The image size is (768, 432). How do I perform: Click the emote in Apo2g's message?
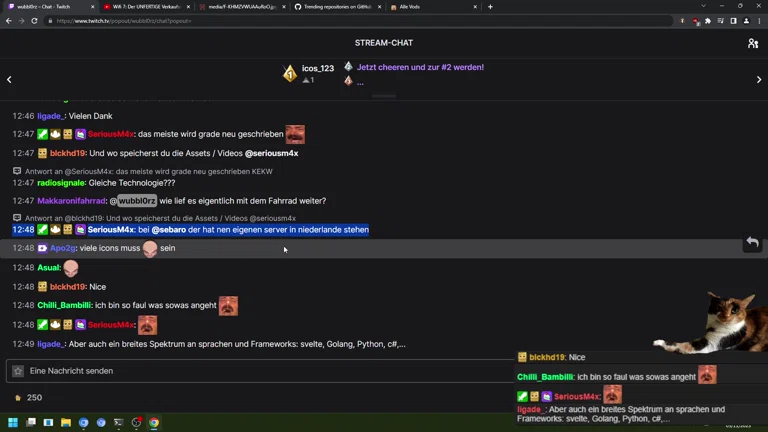(x=150, y=248)
